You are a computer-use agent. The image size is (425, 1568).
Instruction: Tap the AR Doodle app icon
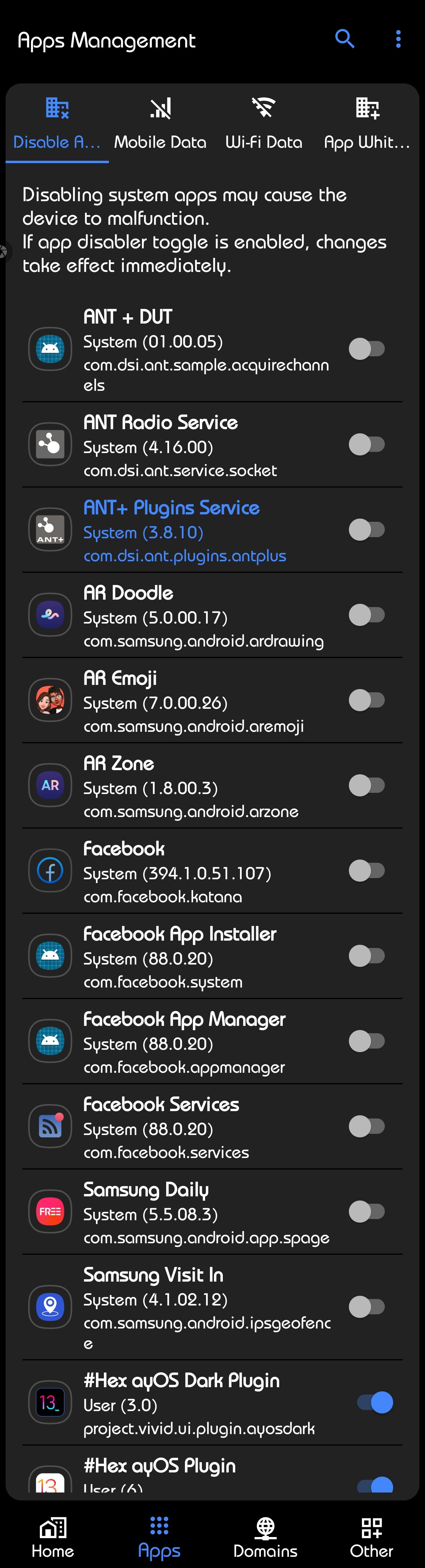tap(50, 615)
